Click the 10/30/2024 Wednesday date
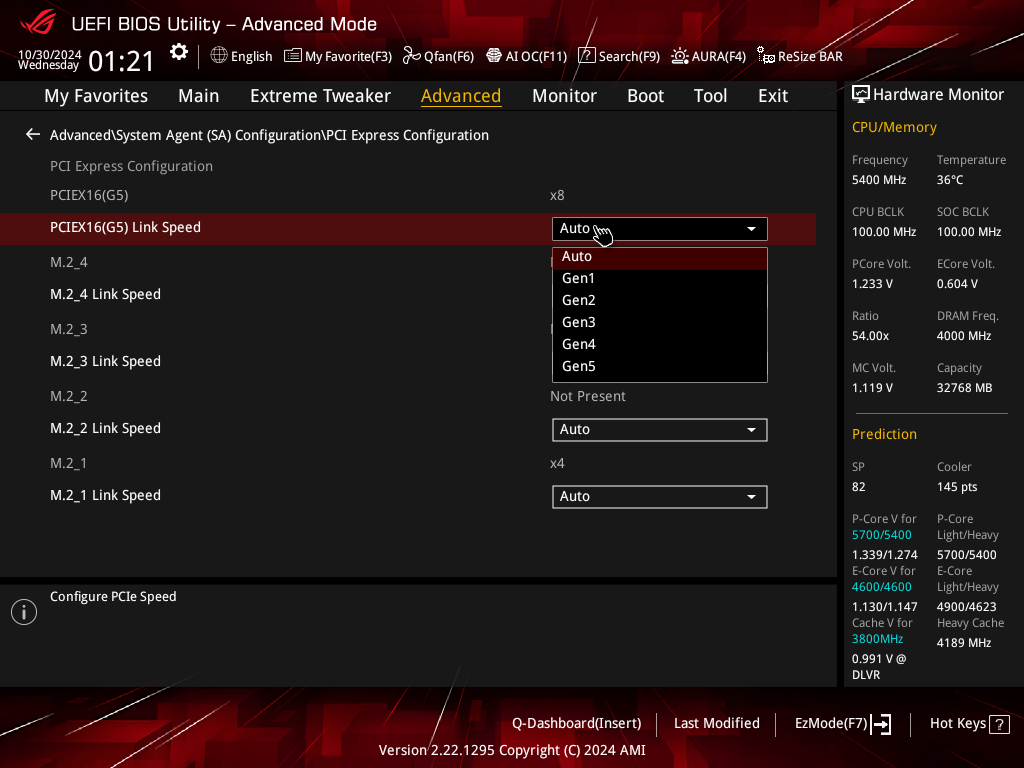The image size is (1024, 768). tap(50, 59)
